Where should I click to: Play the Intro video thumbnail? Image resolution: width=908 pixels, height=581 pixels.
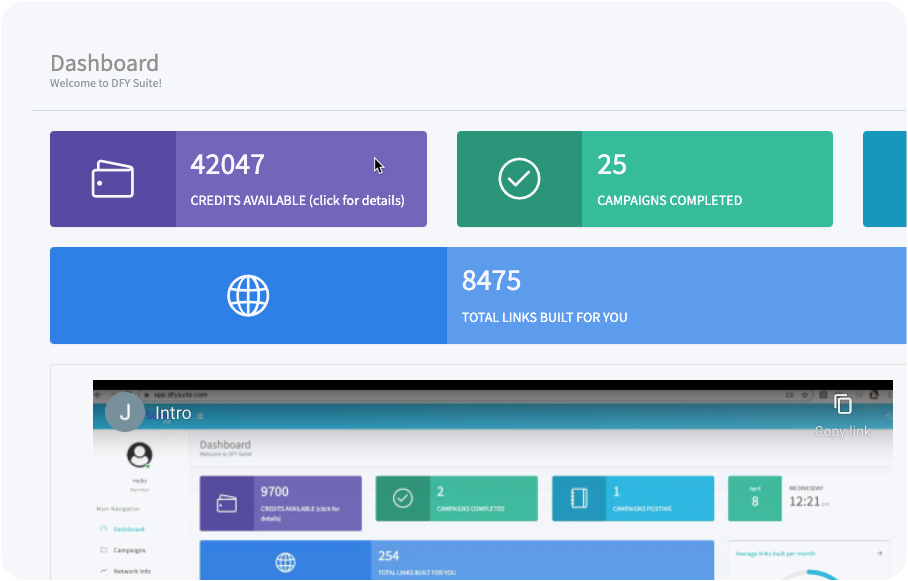(x=493, y=480)
